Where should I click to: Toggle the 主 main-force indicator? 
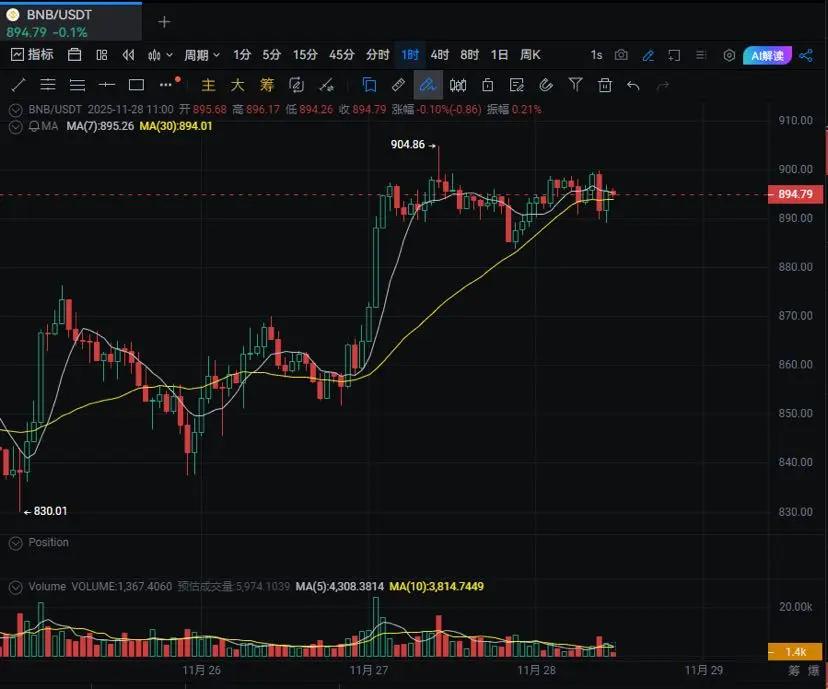pyautogui.click(x=208, y=85)
